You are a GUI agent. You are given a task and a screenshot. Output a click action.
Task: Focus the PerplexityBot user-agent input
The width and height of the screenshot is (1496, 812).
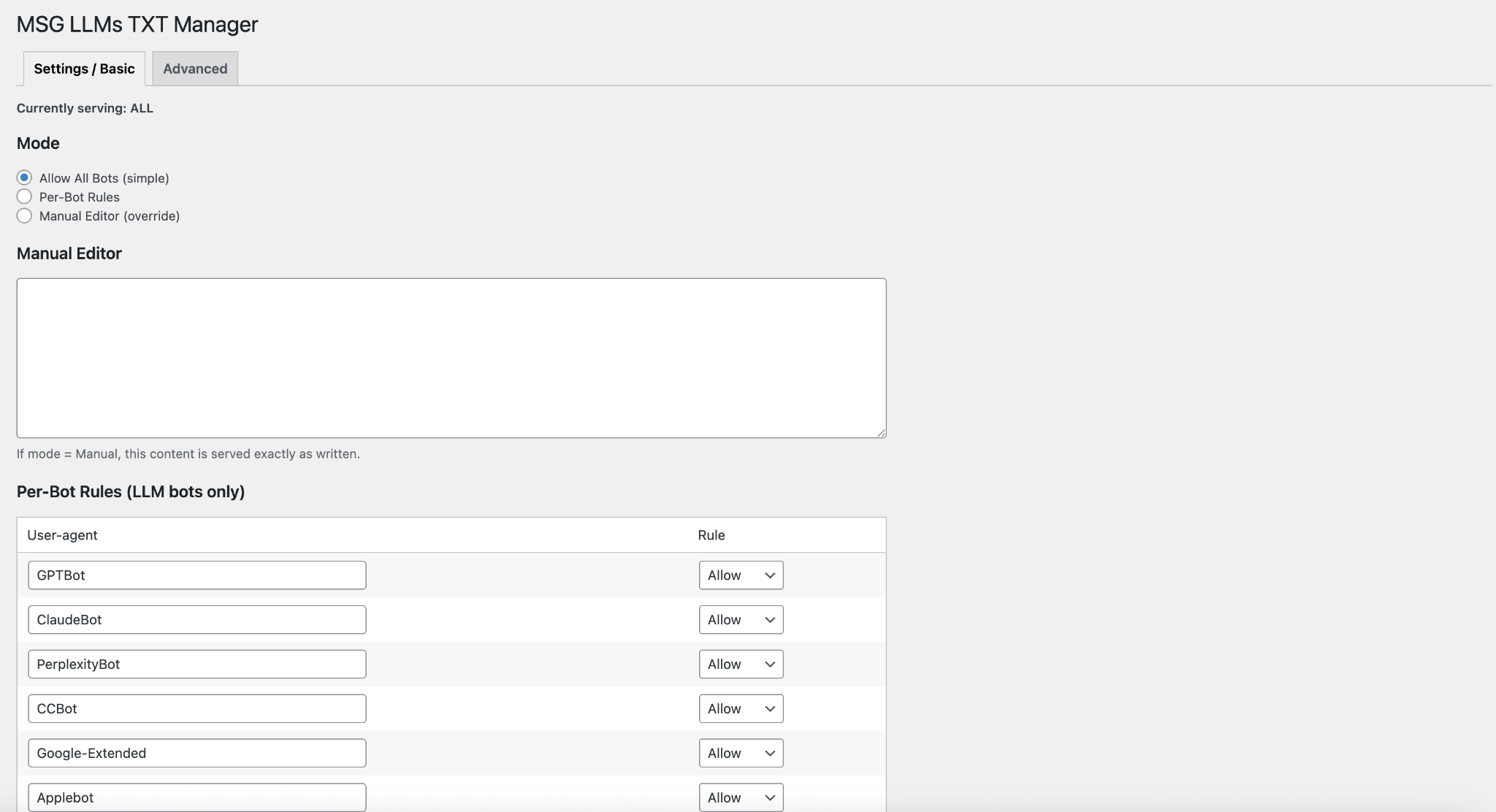[196, 664]
